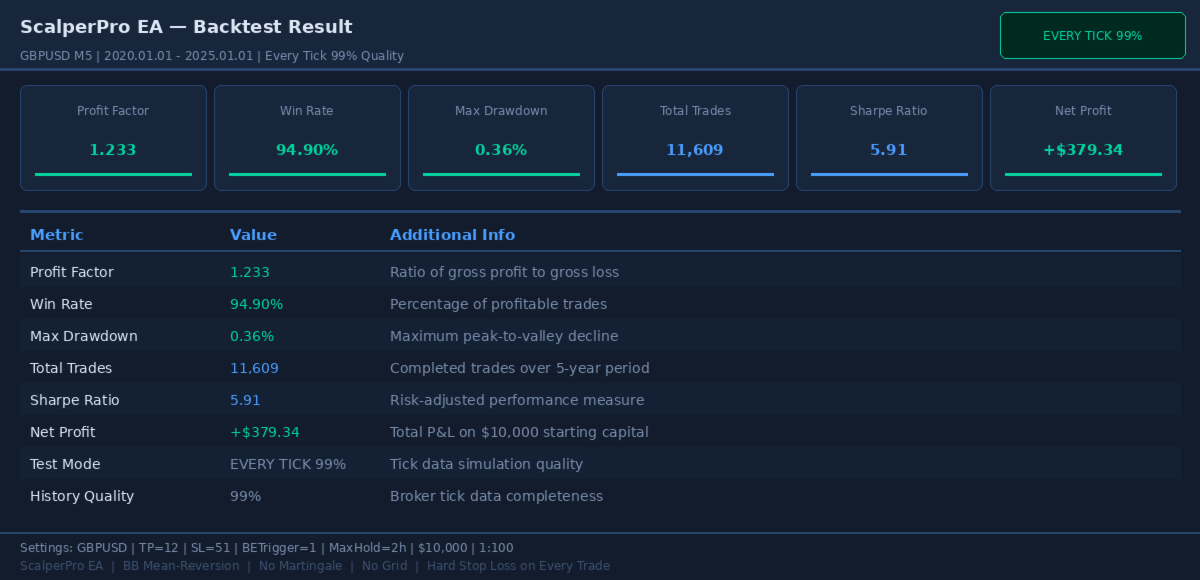The image size is (1200, 580).
Task: Open the Net Profit summary card
Action: [x=1083, y=138]
